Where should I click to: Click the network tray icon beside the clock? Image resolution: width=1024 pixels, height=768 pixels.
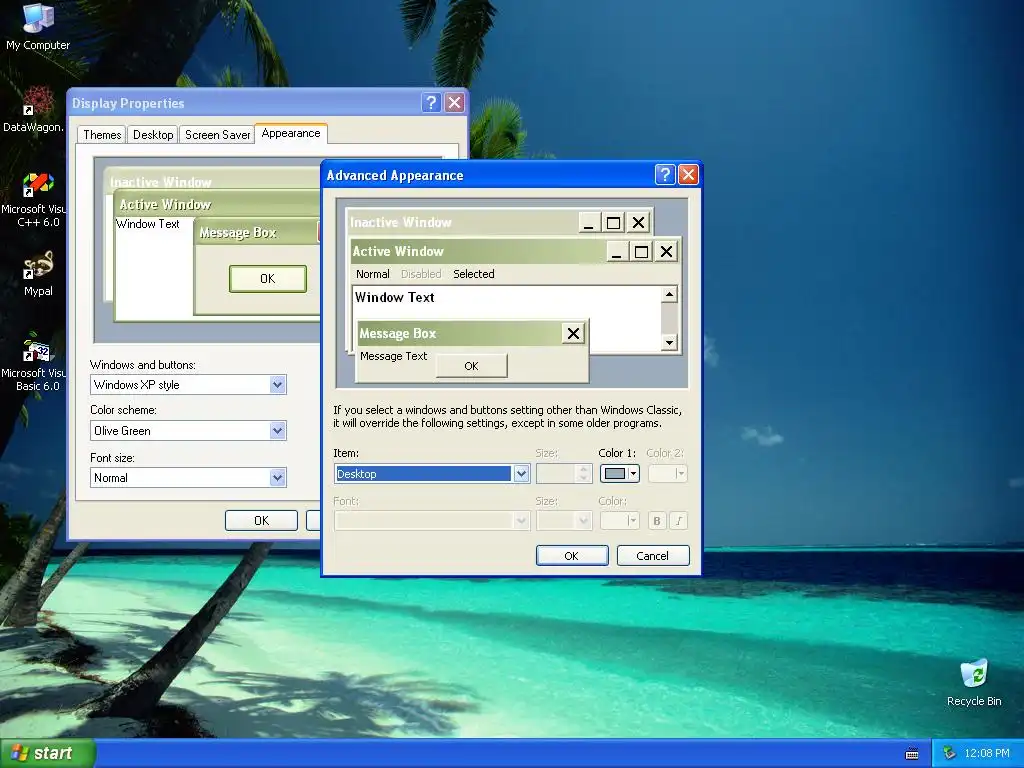[950, 753]
